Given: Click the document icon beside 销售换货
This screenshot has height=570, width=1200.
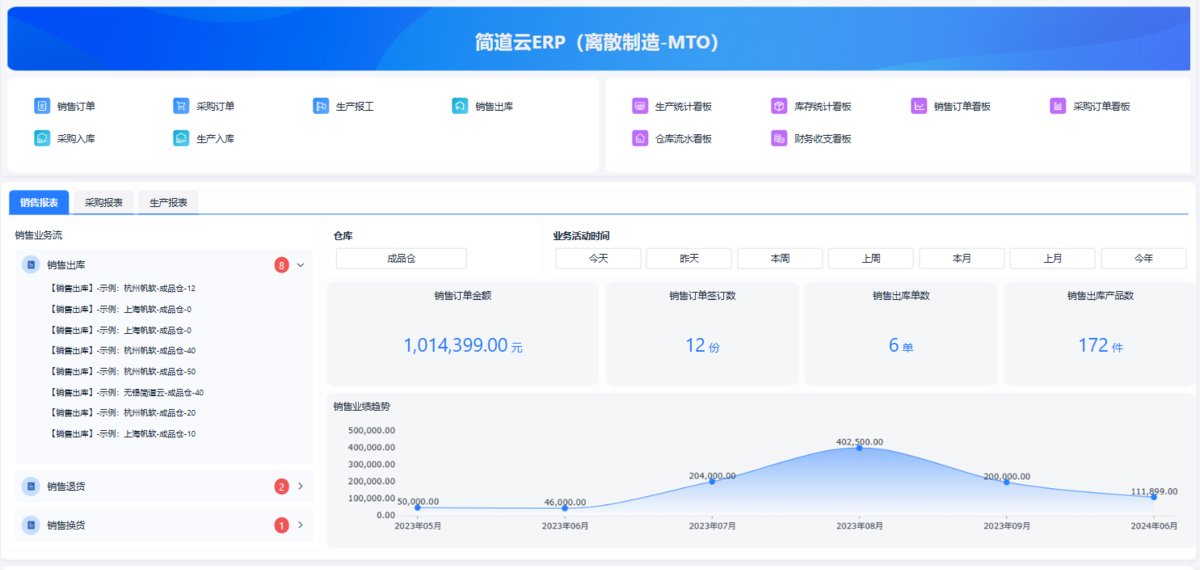Looking at the screenshot, I should pyautogui.click(x=31, y=525).
